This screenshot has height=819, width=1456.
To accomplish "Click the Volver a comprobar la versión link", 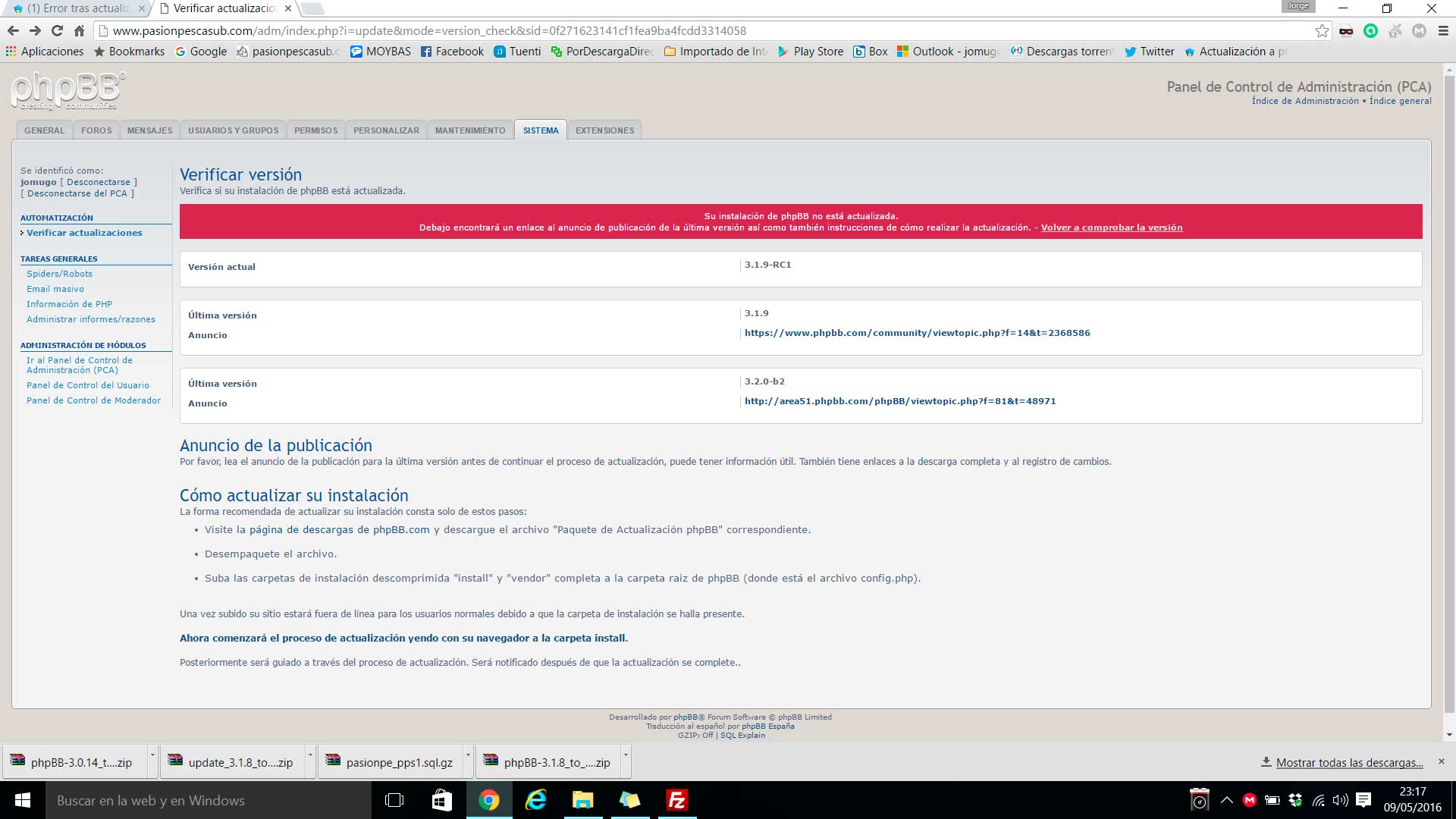I will (x=1111, y=227).
